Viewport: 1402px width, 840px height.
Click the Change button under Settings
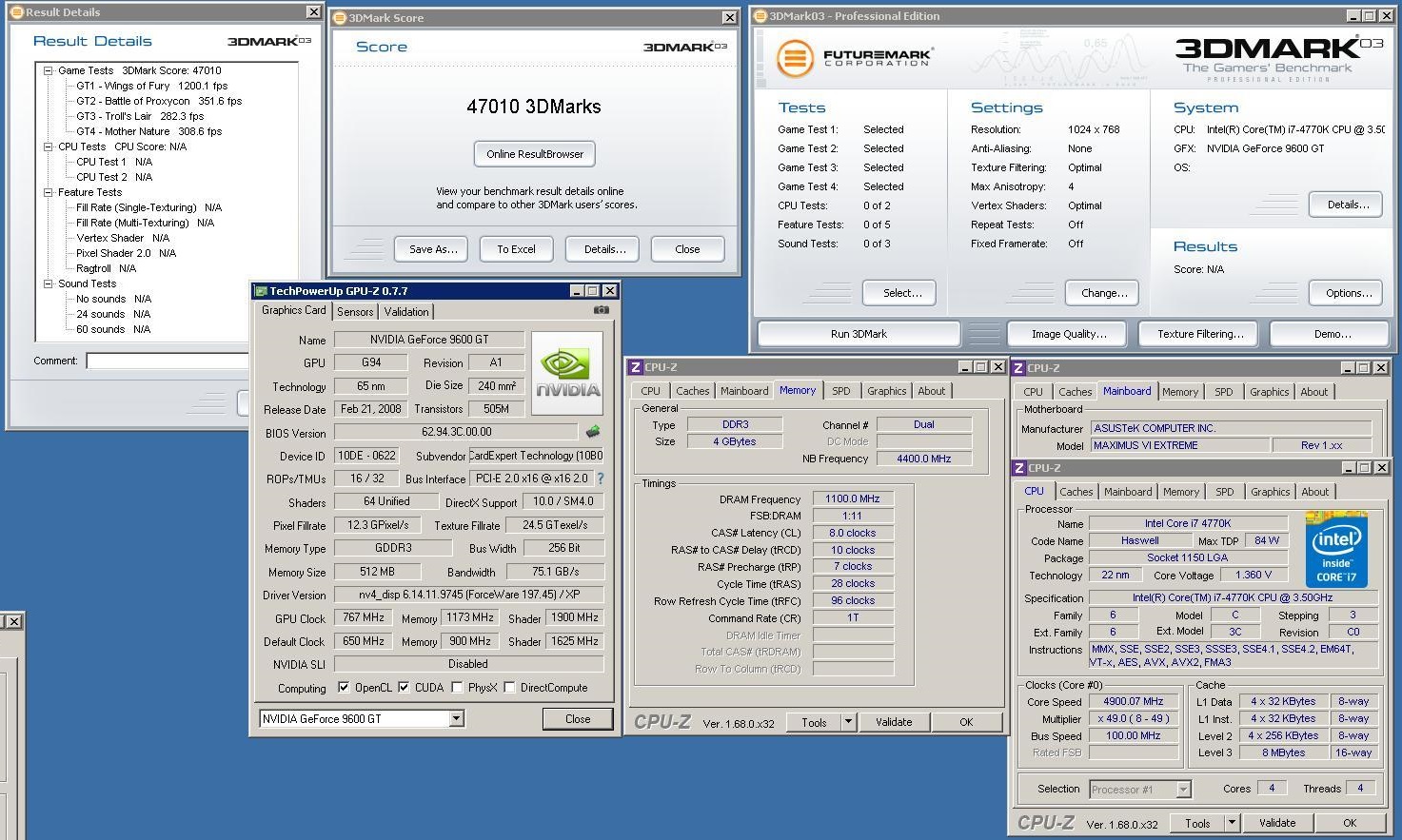[1104, 293]
